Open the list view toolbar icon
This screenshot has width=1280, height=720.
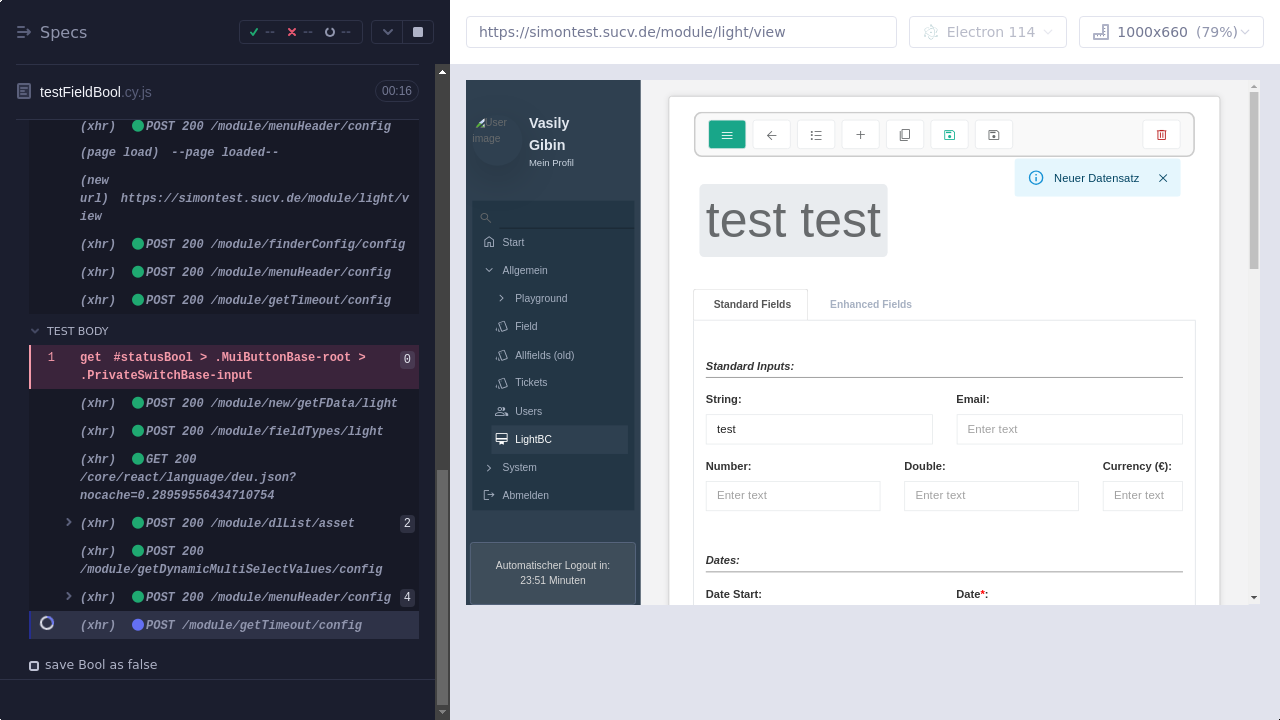tap(816, 135)
